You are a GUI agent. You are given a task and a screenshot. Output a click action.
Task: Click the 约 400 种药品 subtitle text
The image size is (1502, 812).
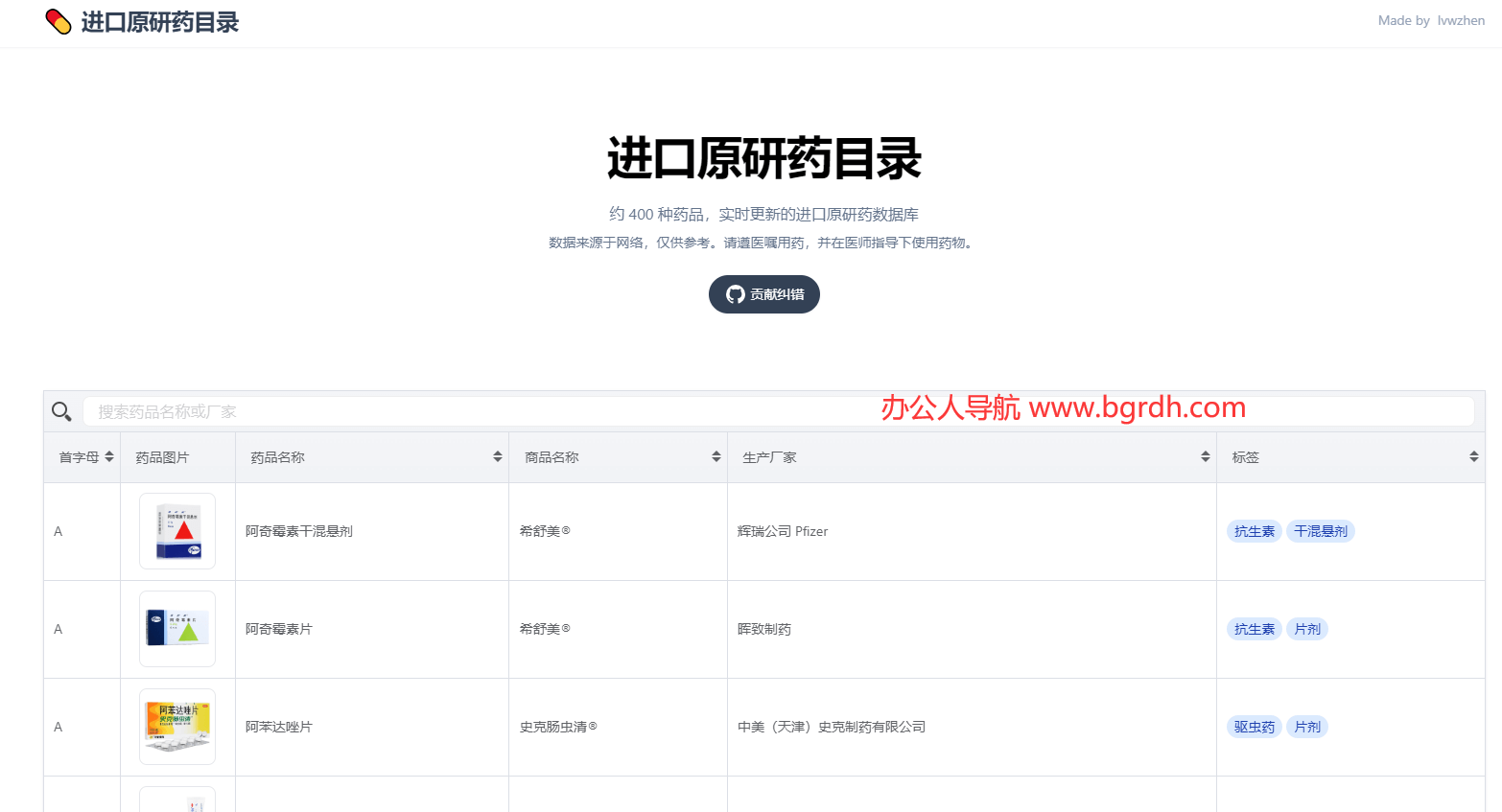click(x=764, y=214)
